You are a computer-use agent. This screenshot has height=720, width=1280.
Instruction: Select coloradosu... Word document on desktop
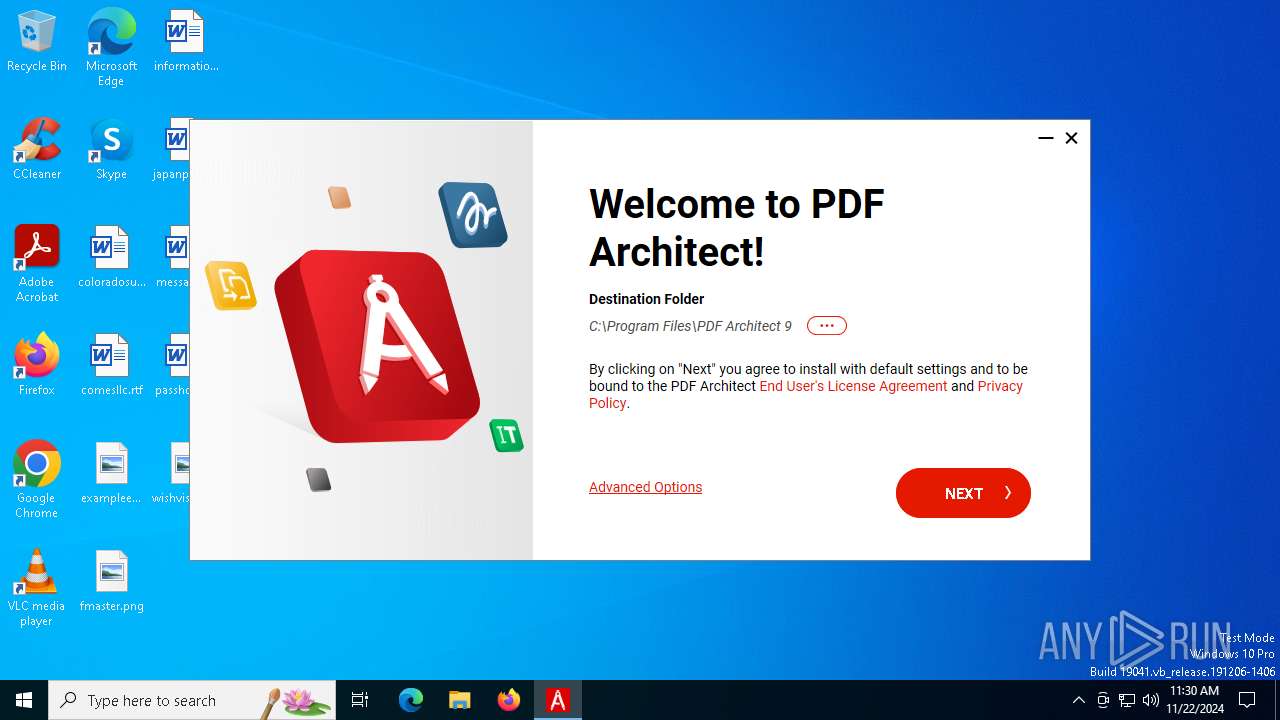pyautogui.click(x=111, y=258)
